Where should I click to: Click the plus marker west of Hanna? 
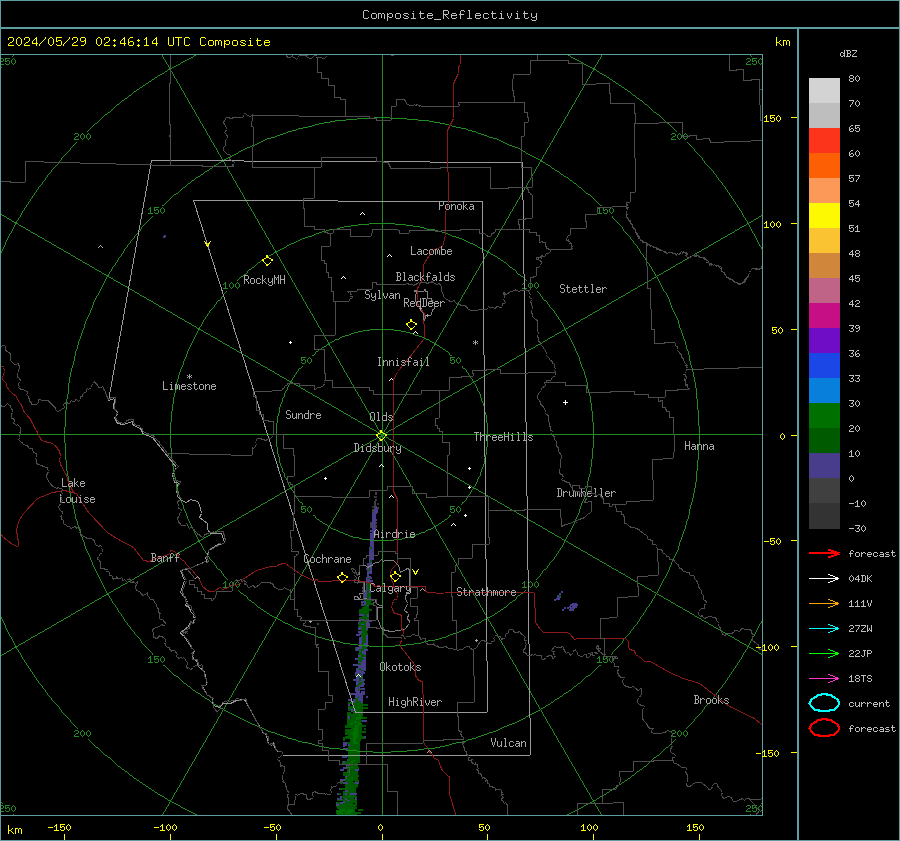pos(565,402)
